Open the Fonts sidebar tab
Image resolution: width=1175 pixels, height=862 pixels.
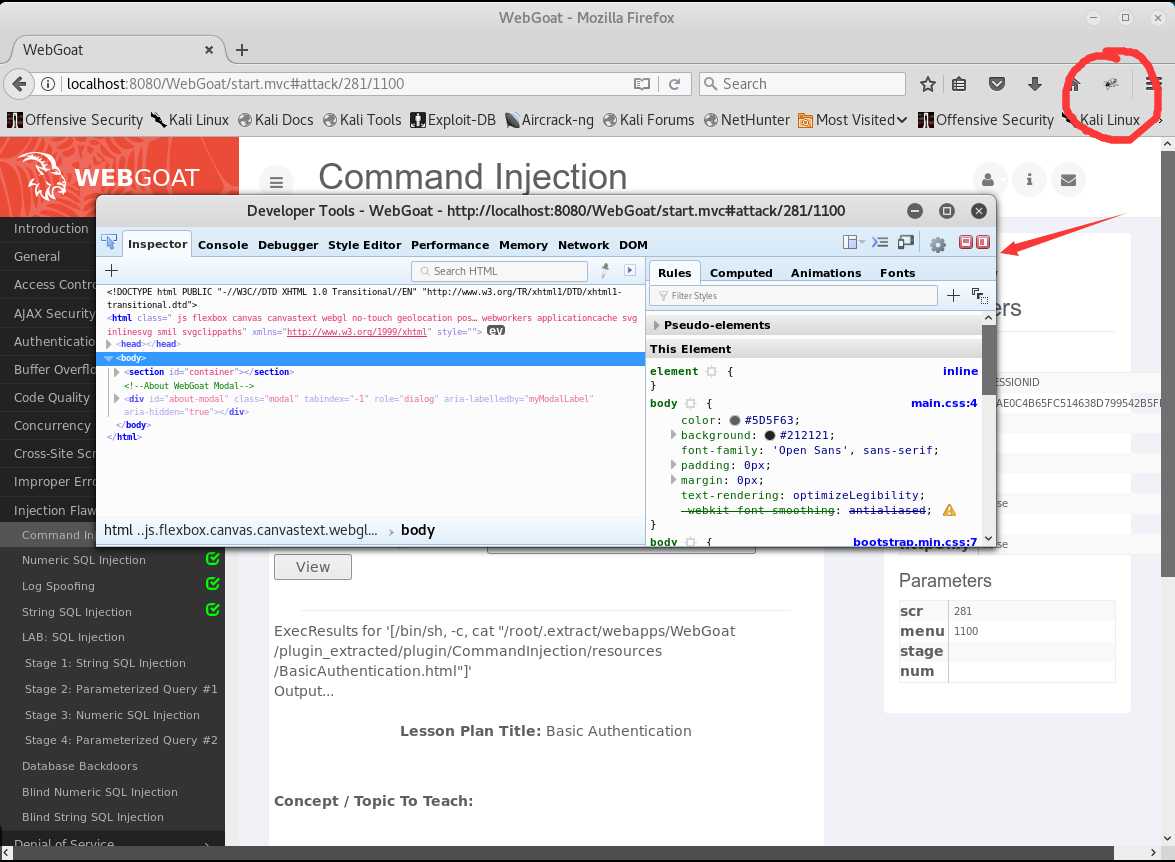[897, 273]
